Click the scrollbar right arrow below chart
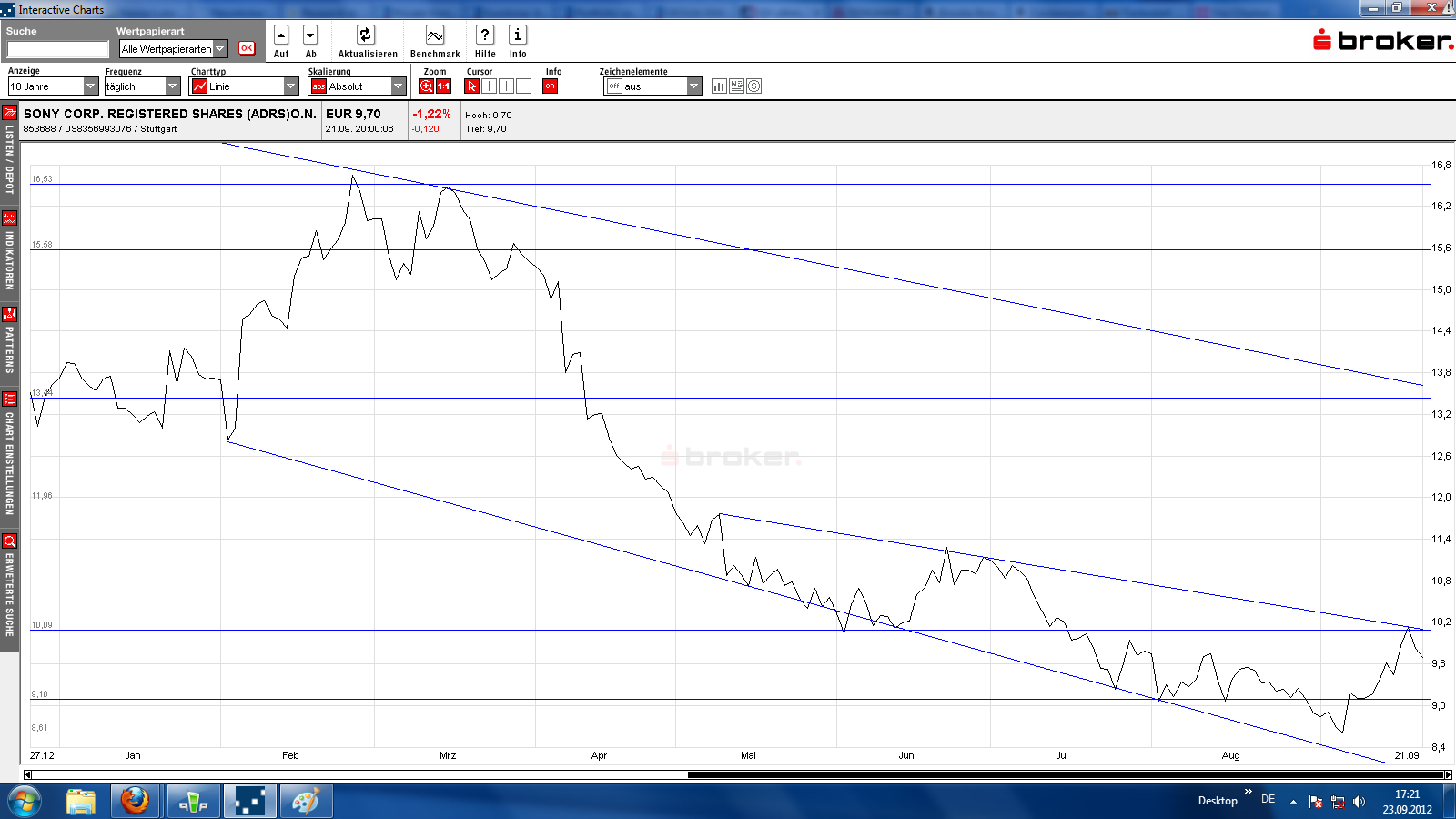 [x=1449, y=775]
